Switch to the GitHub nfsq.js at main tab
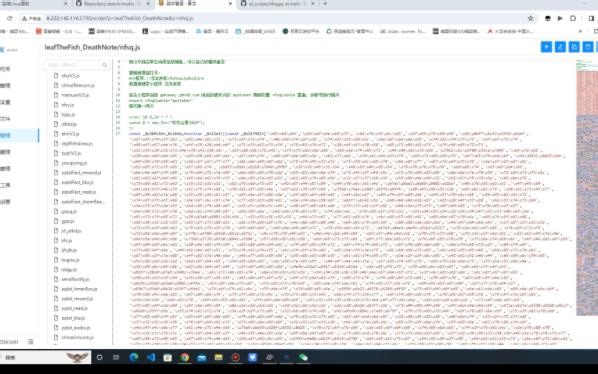This screenshot has width=598, height=374. tap(278, 3)
